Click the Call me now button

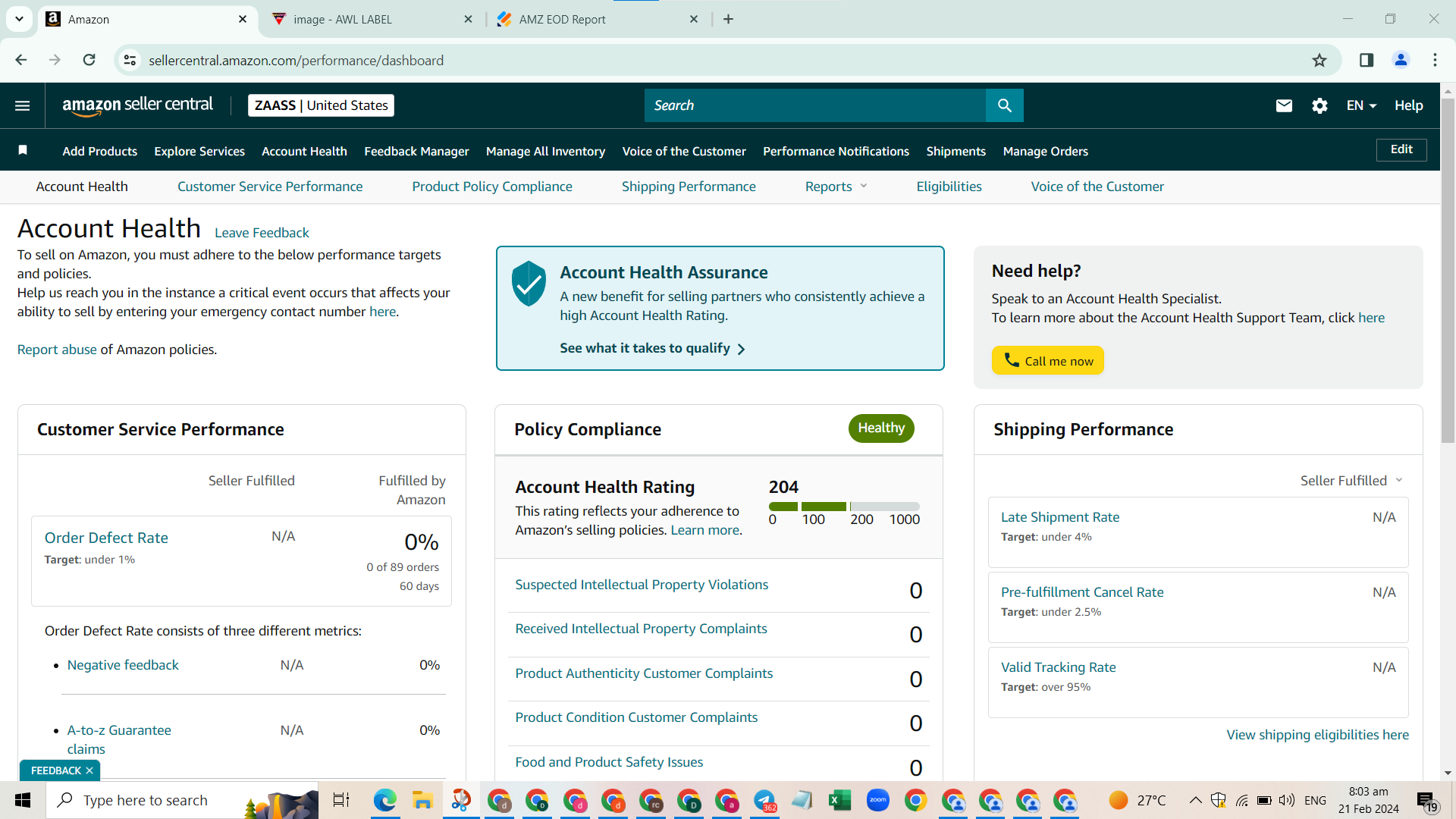coord(1048,360)
